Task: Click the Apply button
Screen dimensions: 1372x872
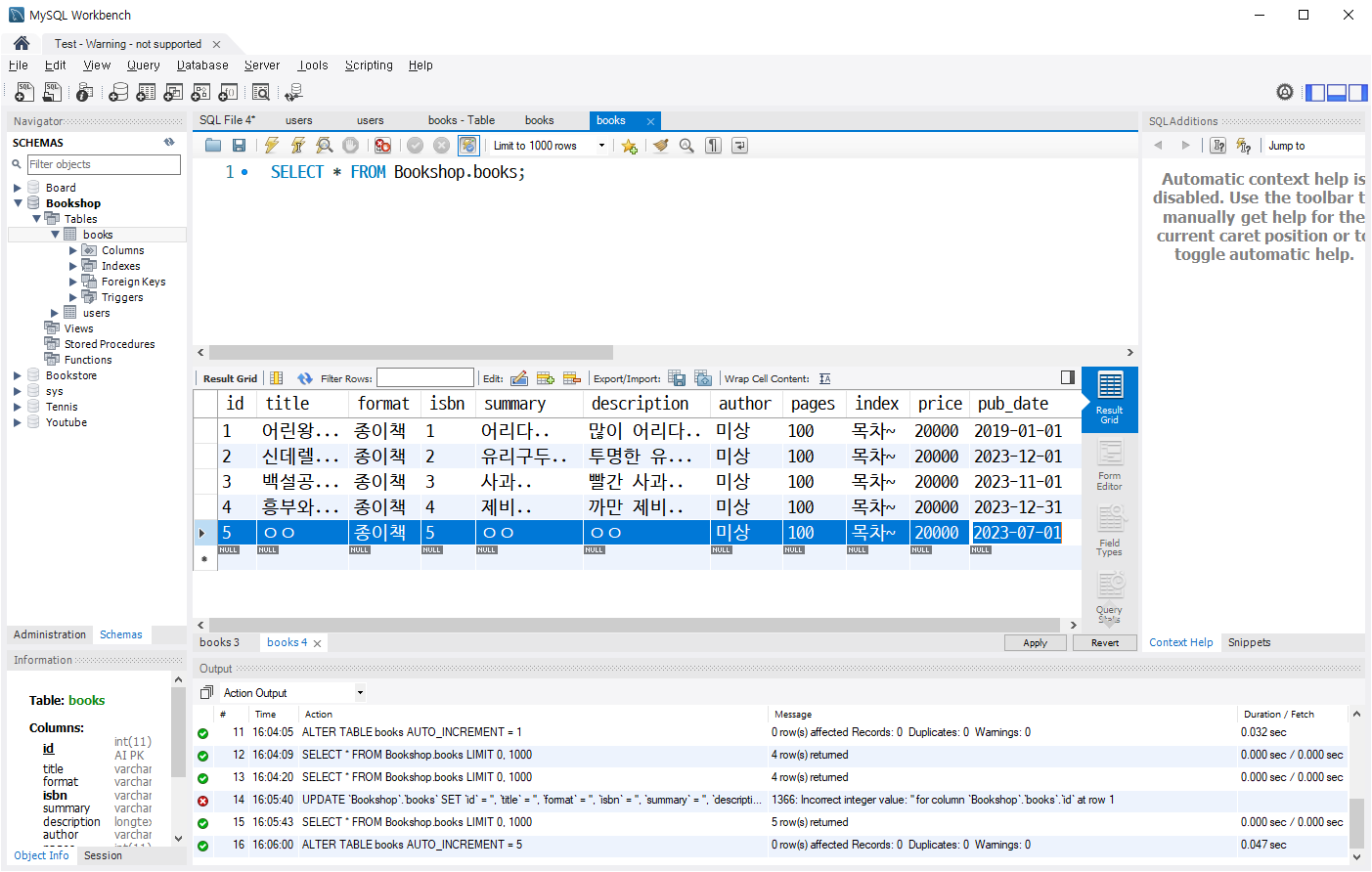Action: click(x=1036, y=642)
